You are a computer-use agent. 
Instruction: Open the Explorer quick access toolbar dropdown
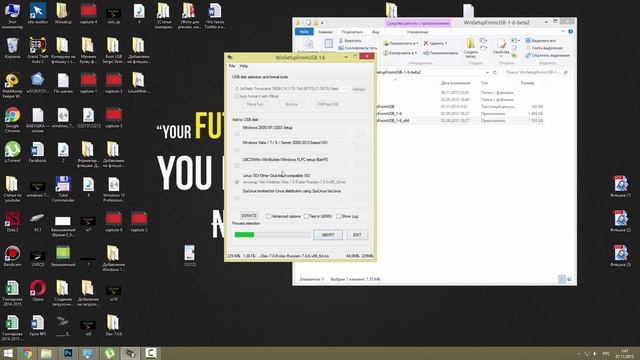pyautogui.click(x=322, y=23)
